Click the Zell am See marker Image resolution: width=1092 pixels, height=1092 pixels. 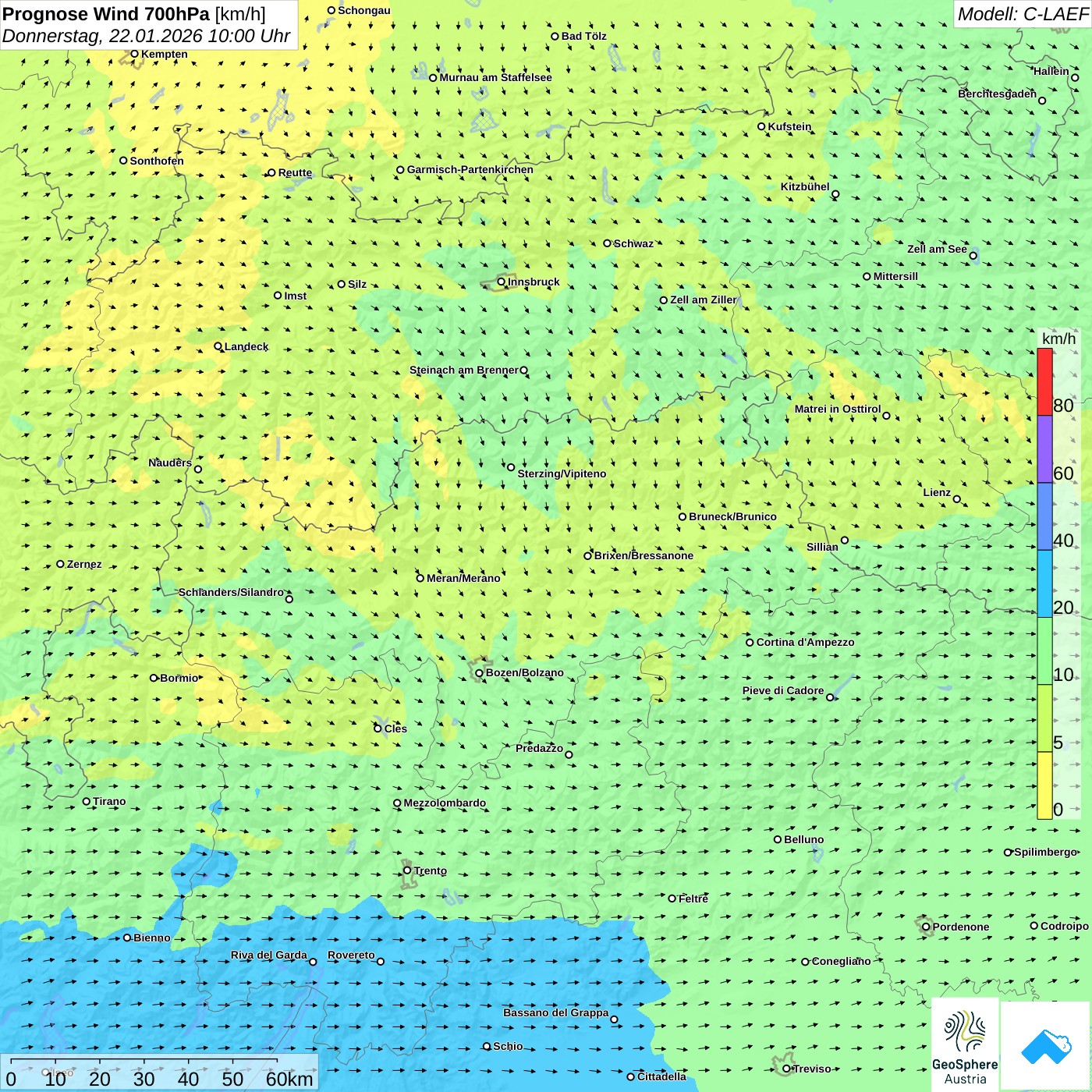point(973,255)
